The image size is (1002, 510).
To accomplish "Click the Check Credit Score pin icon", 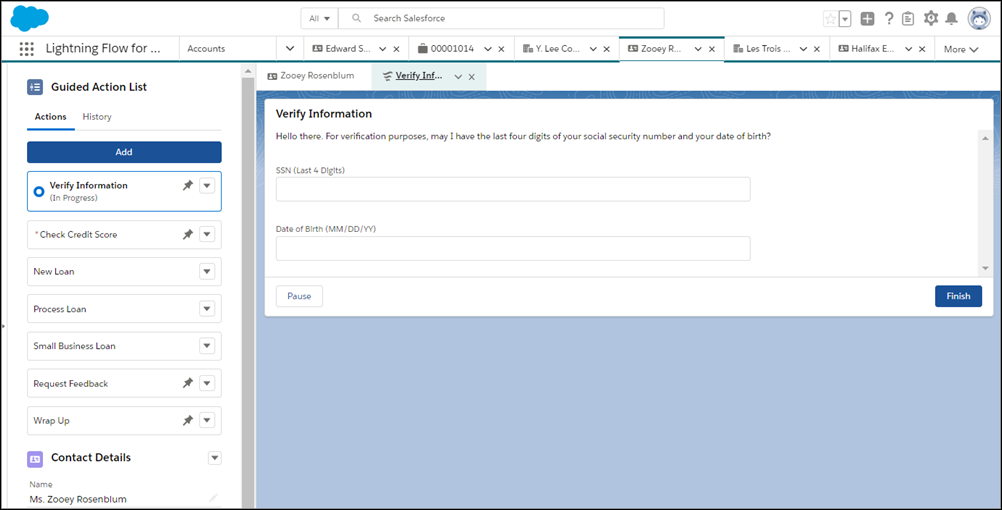I will pos(188,235).
